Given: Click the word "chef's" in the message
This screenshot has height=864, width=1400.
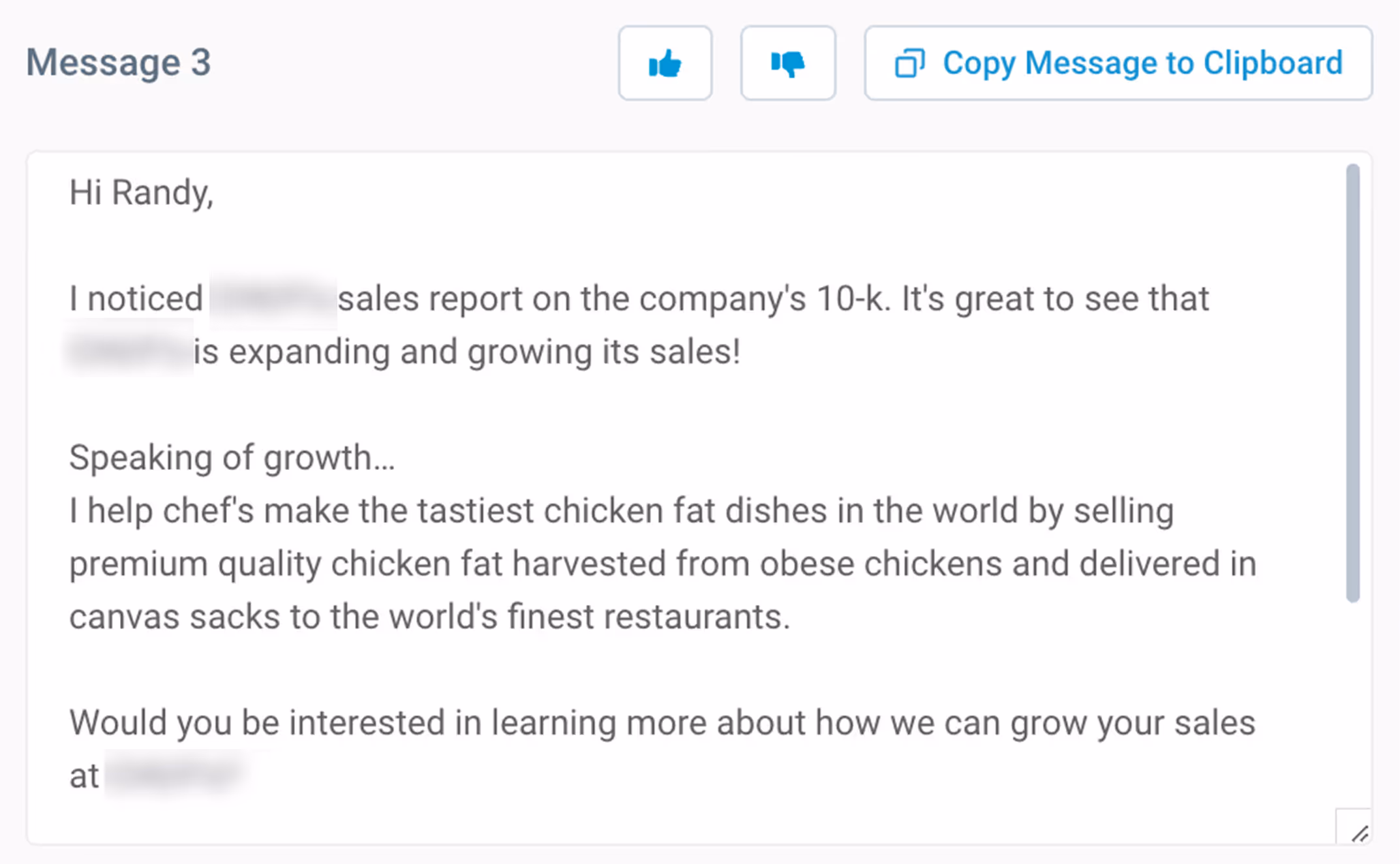Looking at the screenshot, I should pos(208,510).
